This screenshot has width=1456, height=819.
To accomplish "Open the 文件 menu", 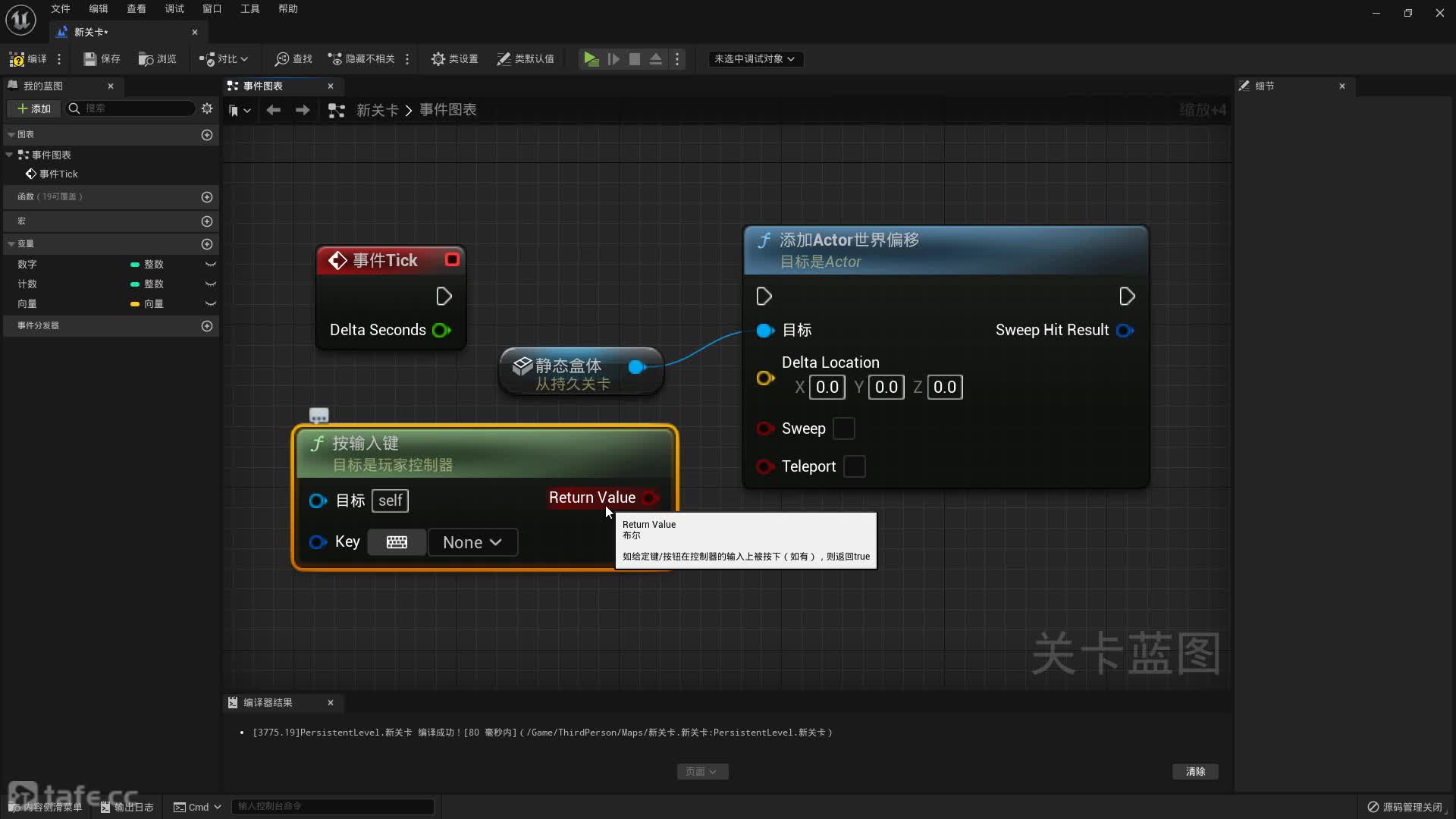I will coord(61,9).
